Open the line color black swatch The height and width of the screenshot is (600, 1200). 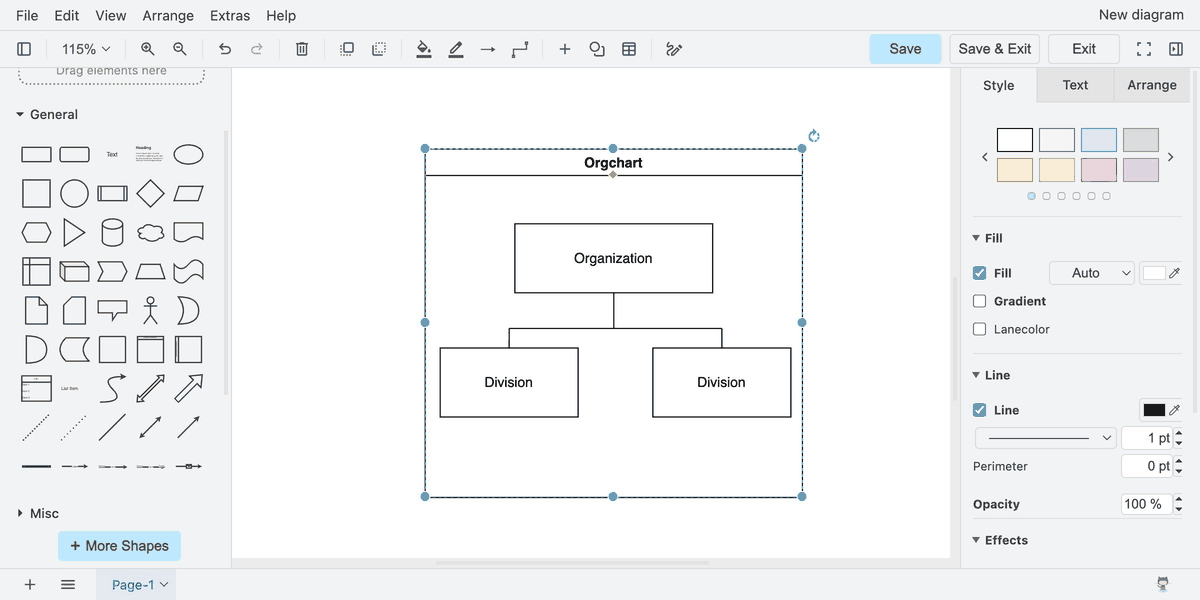[x=1154, y=410]
